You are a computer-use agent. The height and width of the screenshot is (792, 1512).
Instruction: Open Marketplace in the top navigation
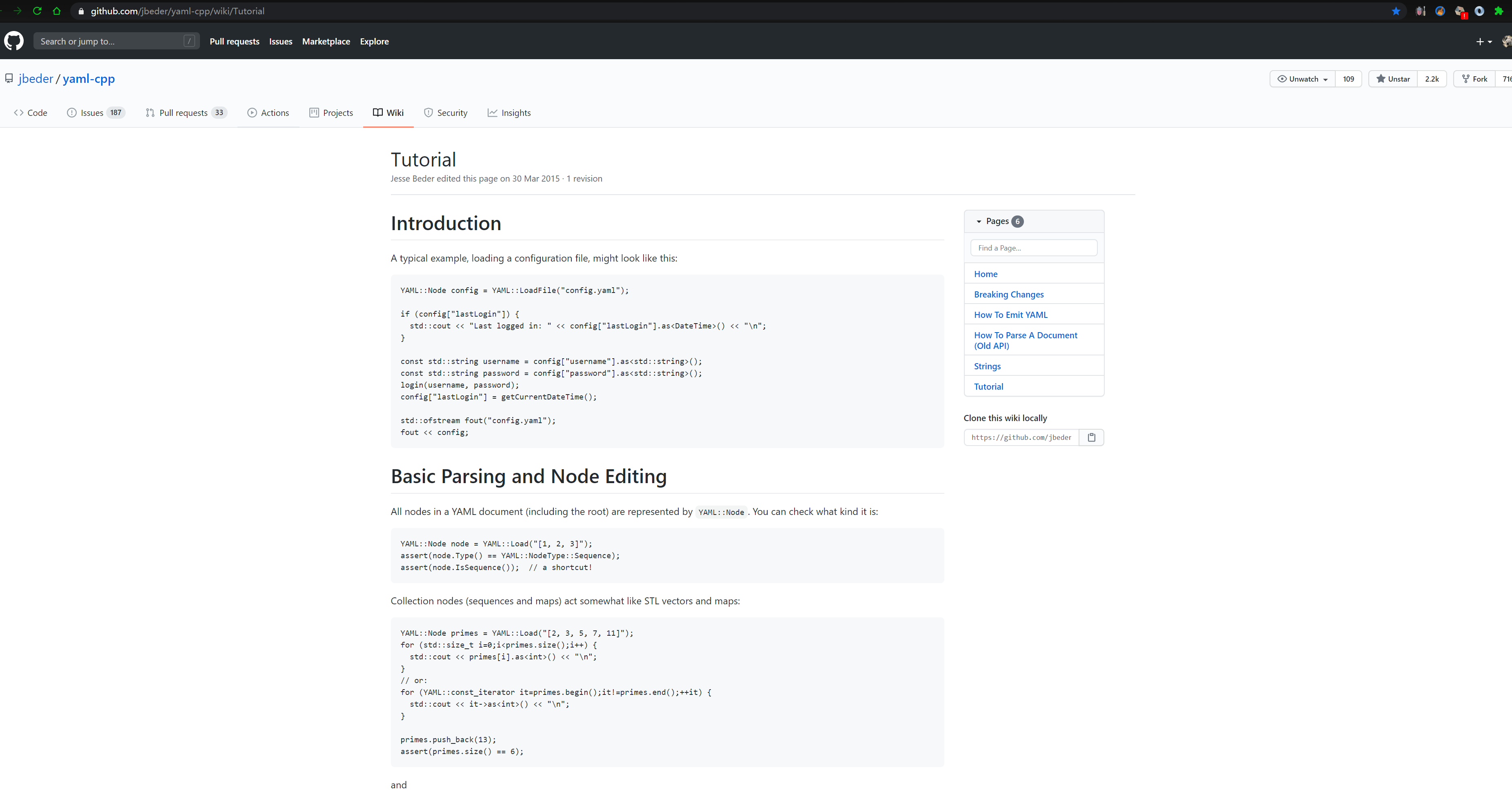click(x=326, y=41)
